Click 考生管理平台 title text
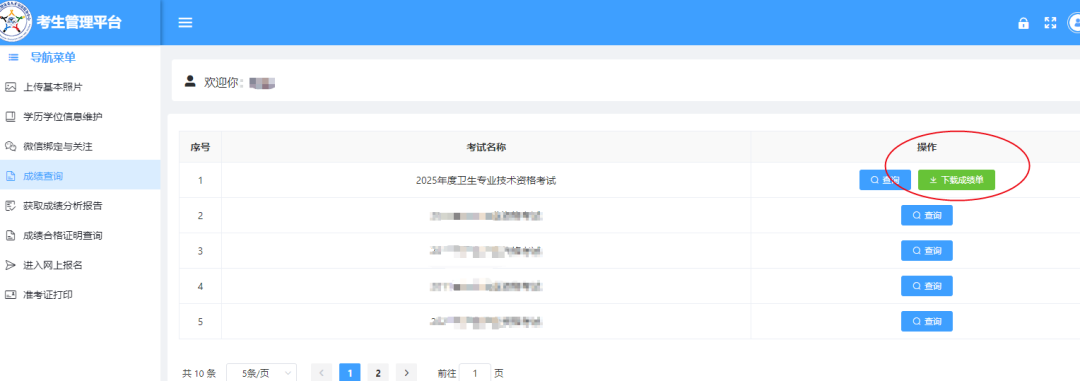Viewport: 1080px width, 381px height. (x=79, y=22)
